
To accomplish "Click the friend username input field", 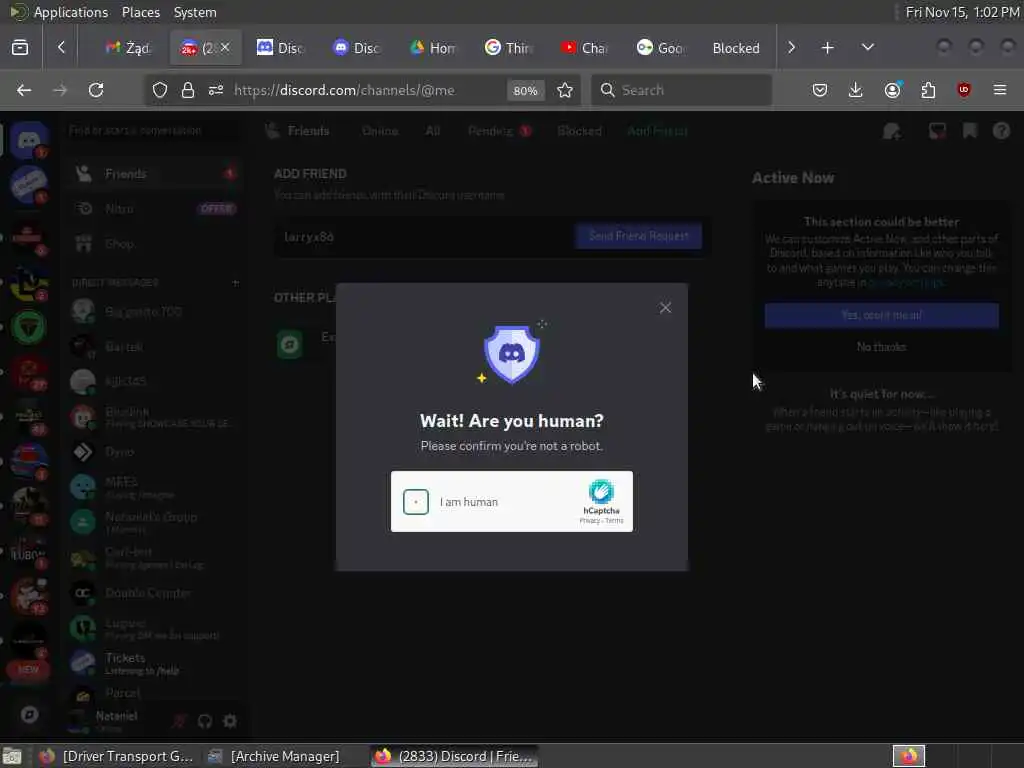I will point(424,236).
